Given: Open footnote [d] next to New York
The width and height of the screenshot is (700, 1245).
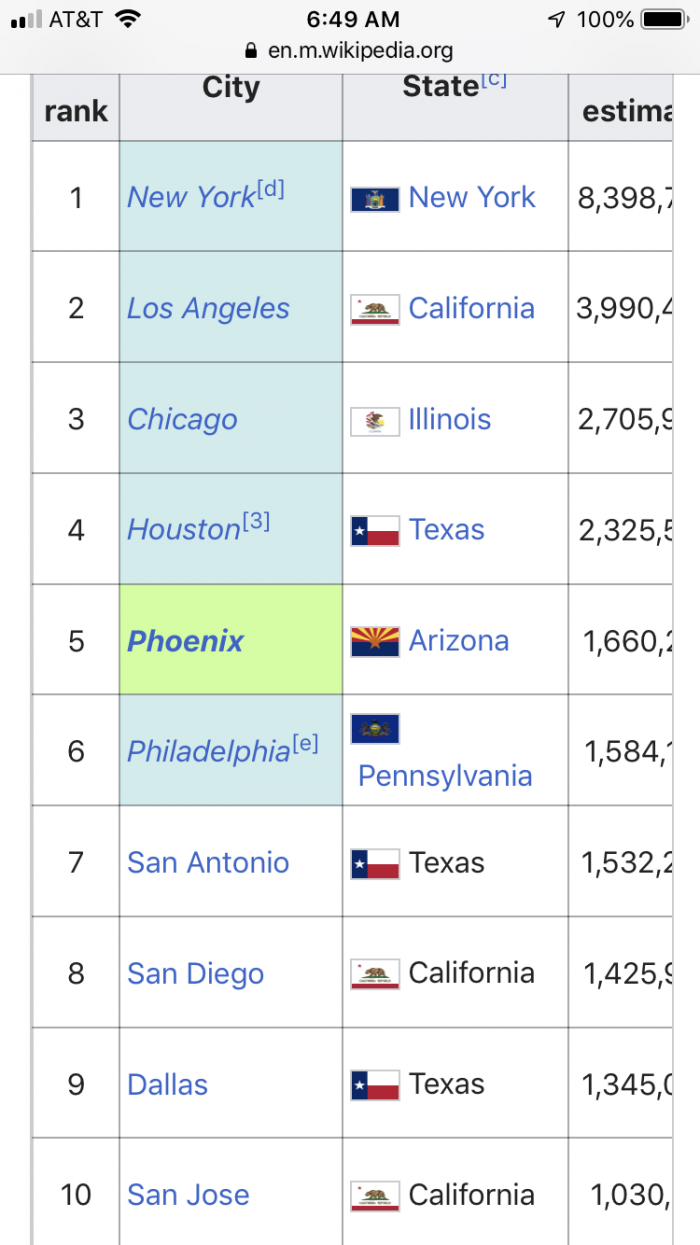Looking at the screenshot, I should tap(271, 189).
